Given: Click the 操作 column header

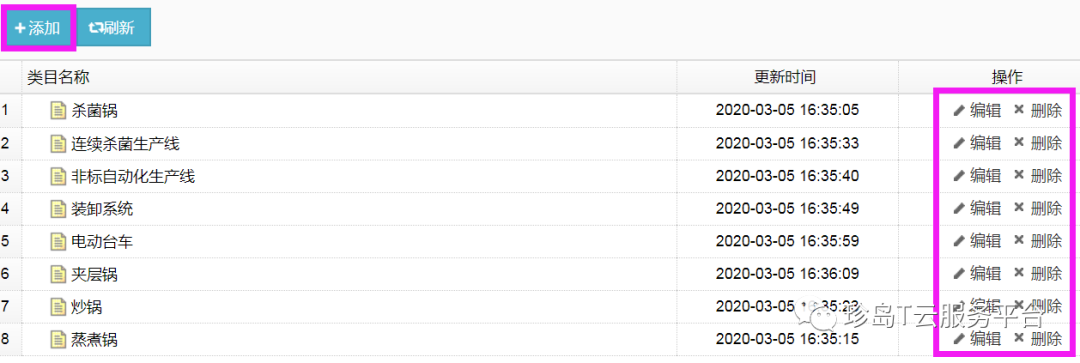Looking at the screenshot, I should click(x=1007, y=77).
